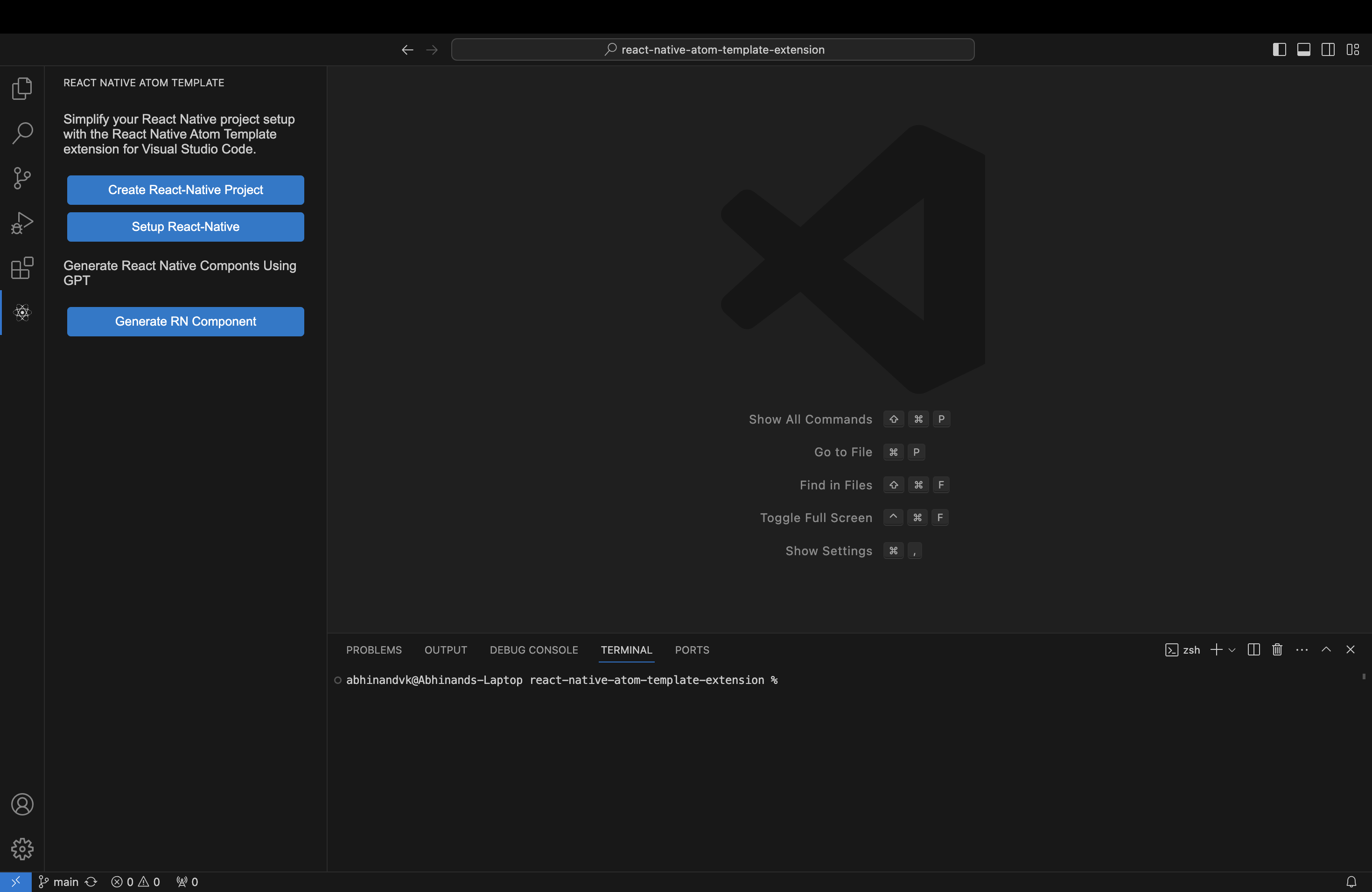Screen dimensions: 1372x892
Task: Focus the zsh terminal prompt line
Action: (x=561, y=680)
